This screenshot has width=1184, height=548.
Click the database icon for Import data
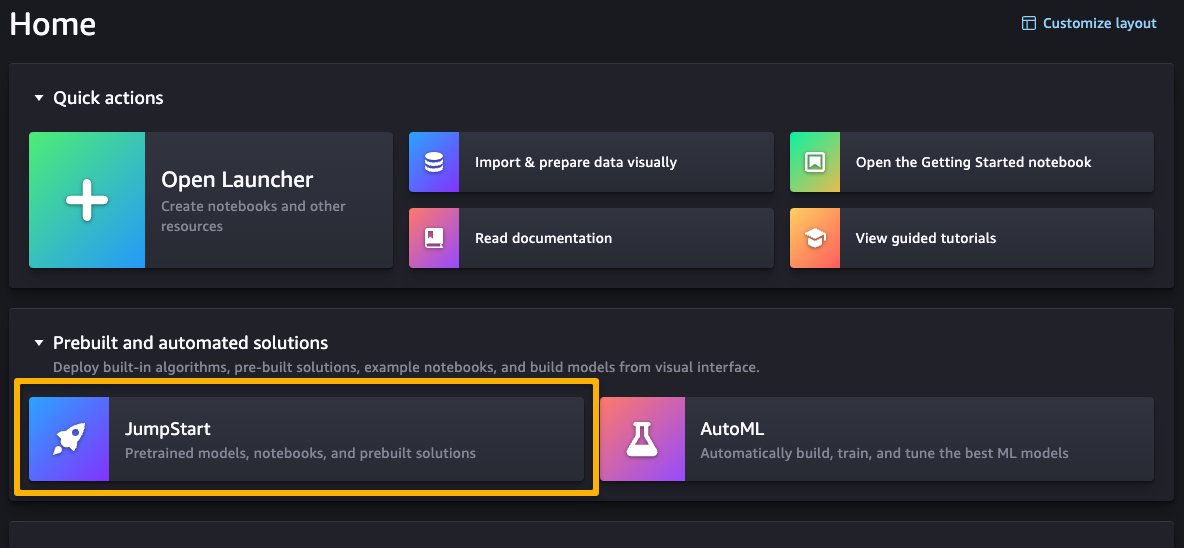[434, 162]
